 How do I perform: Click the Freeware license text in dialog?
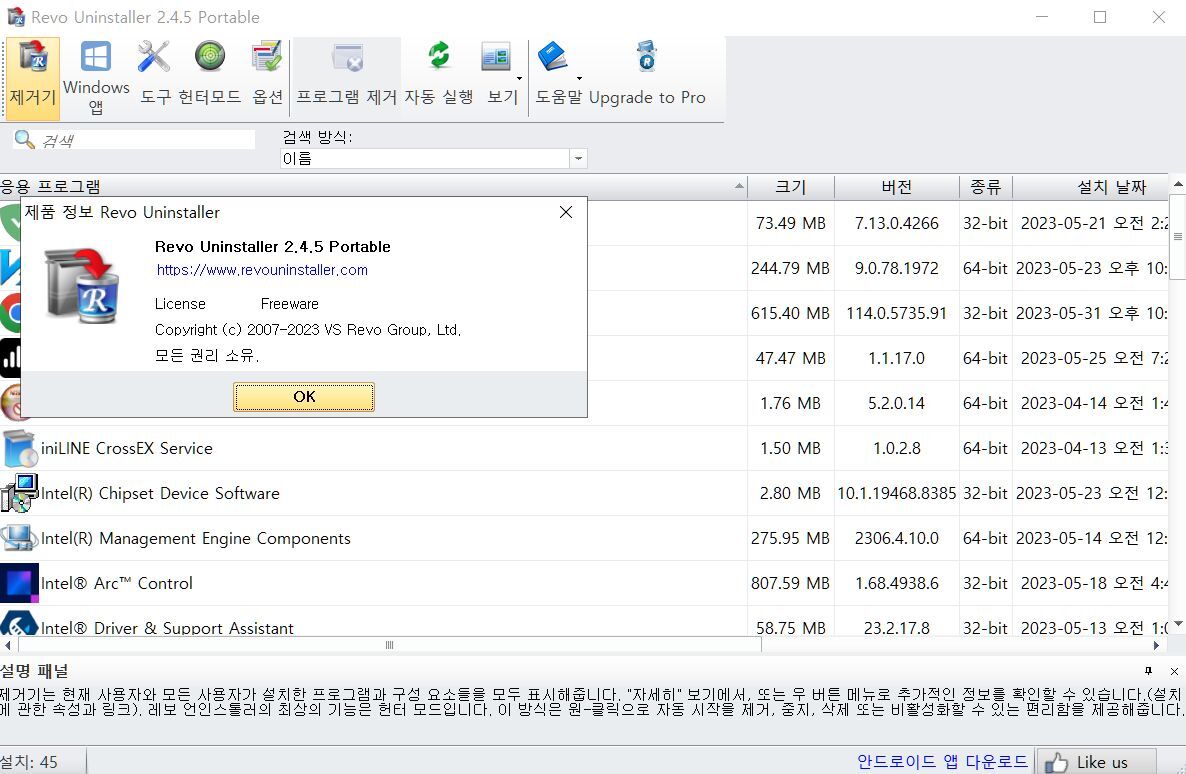290,304
